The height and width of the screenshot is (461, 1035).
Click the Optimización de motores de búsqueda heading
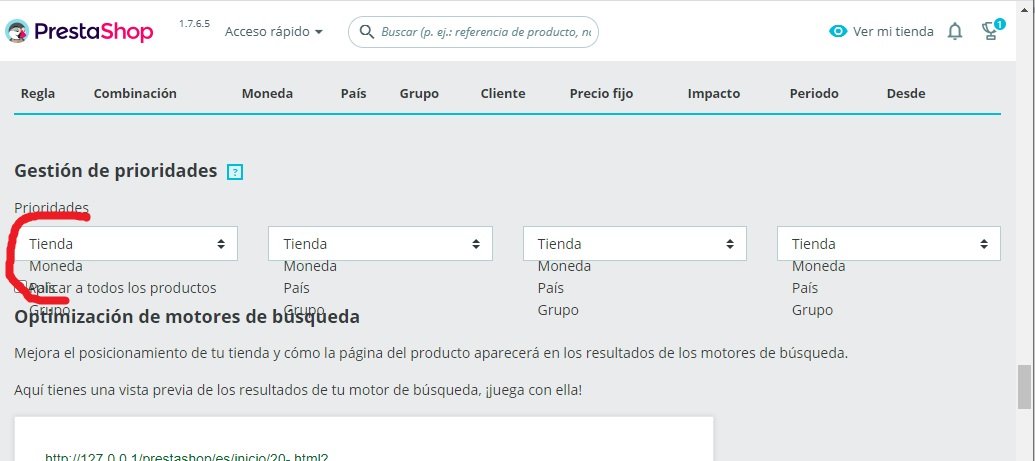pyautogui.click(x=187, y=317)
